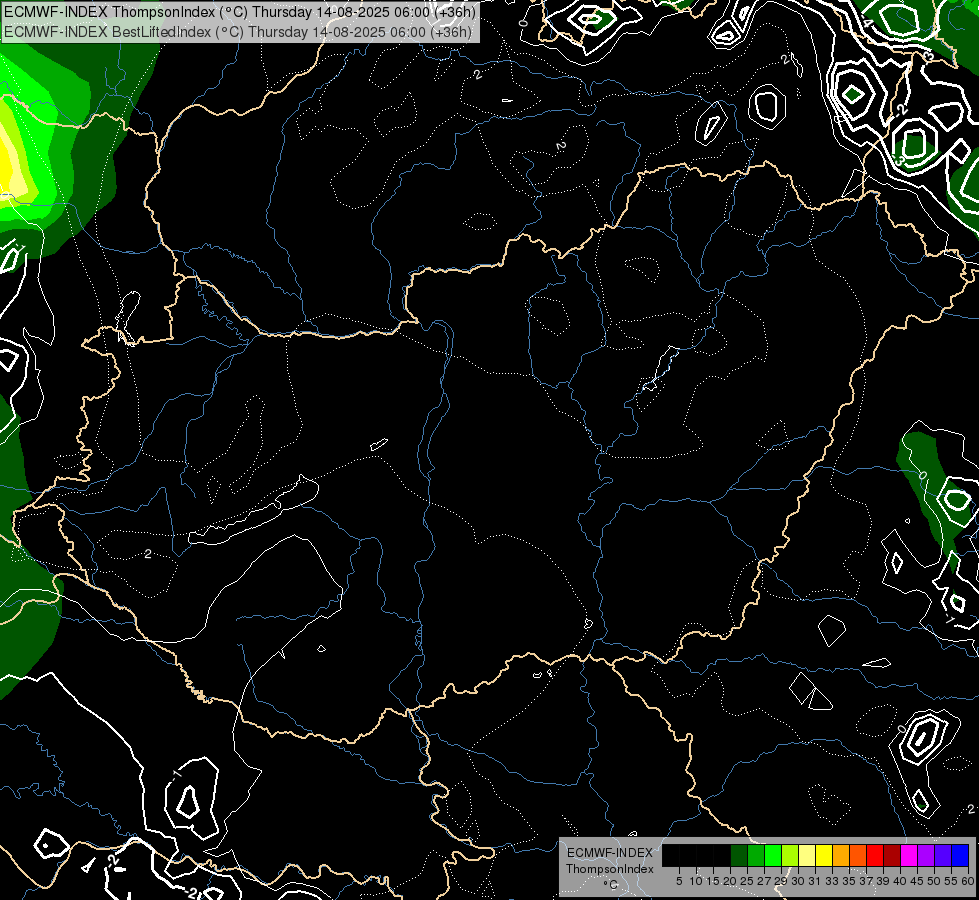The height and width of the screenshot is (900, 979).
Task: Click the legend label 'ThompsonIndex'
Action: [610, 869]
